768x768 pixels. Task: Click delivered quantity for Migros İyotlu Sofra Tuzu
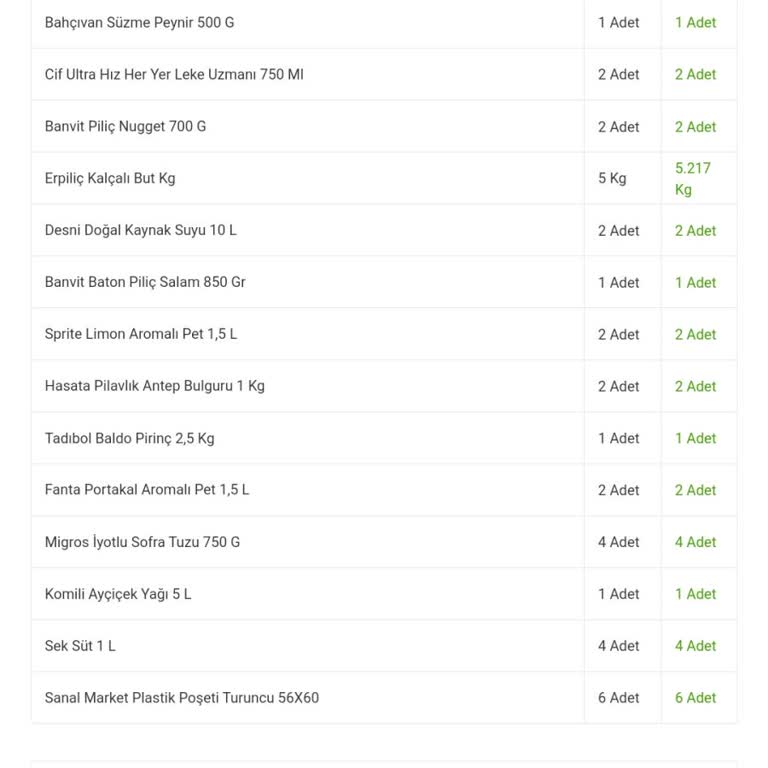(x=695, y=542)
